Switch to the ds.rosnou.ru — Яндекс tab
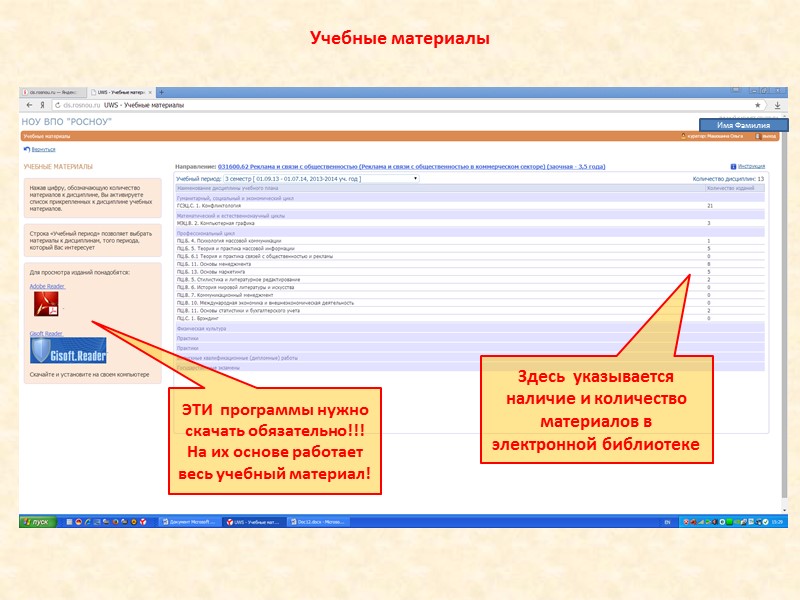This screenshot has height=600, width=800. [53, 92]
